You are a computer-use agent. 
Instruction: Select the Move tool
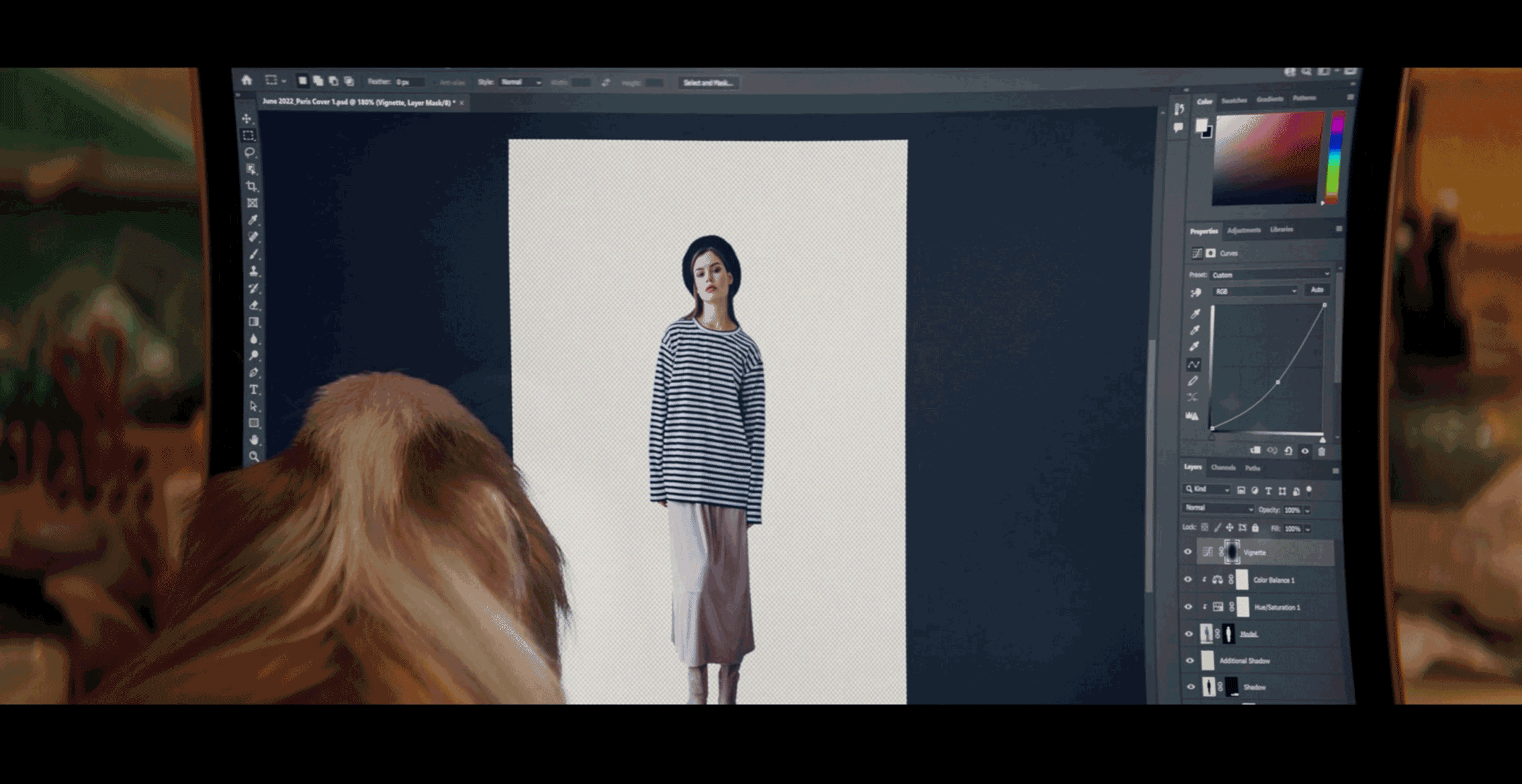click(247, 118)
